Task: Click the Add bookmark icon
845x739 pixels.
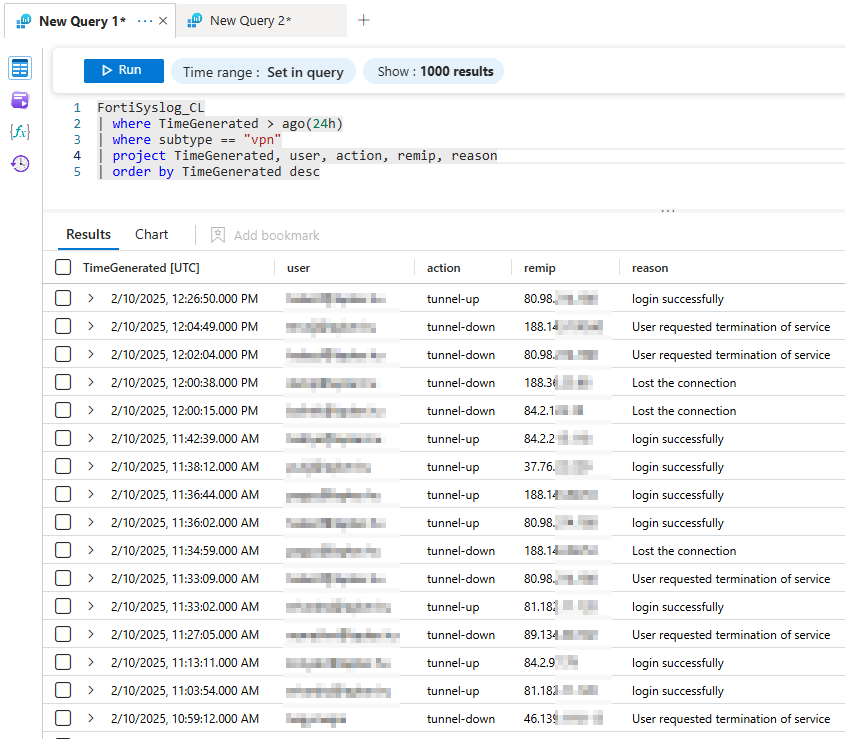Action: (218, 235)
